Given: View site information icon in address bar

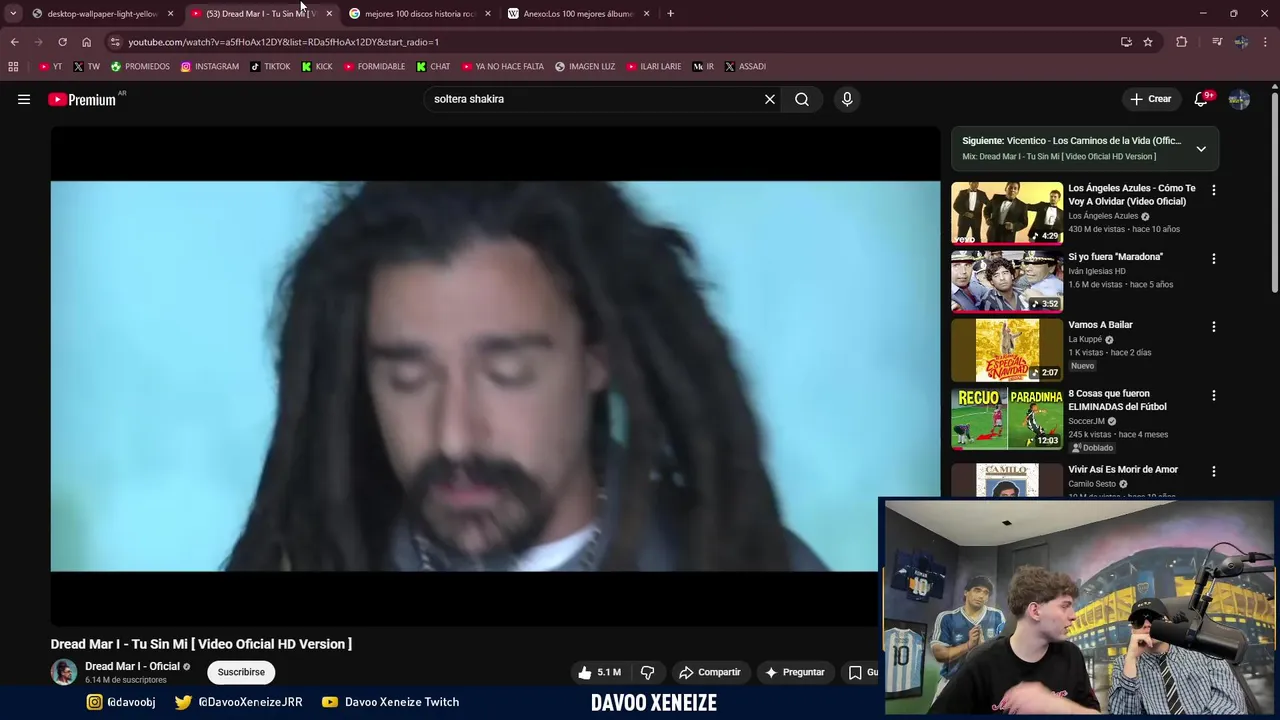Looking at the screenshot, I should tap(115, 42).
